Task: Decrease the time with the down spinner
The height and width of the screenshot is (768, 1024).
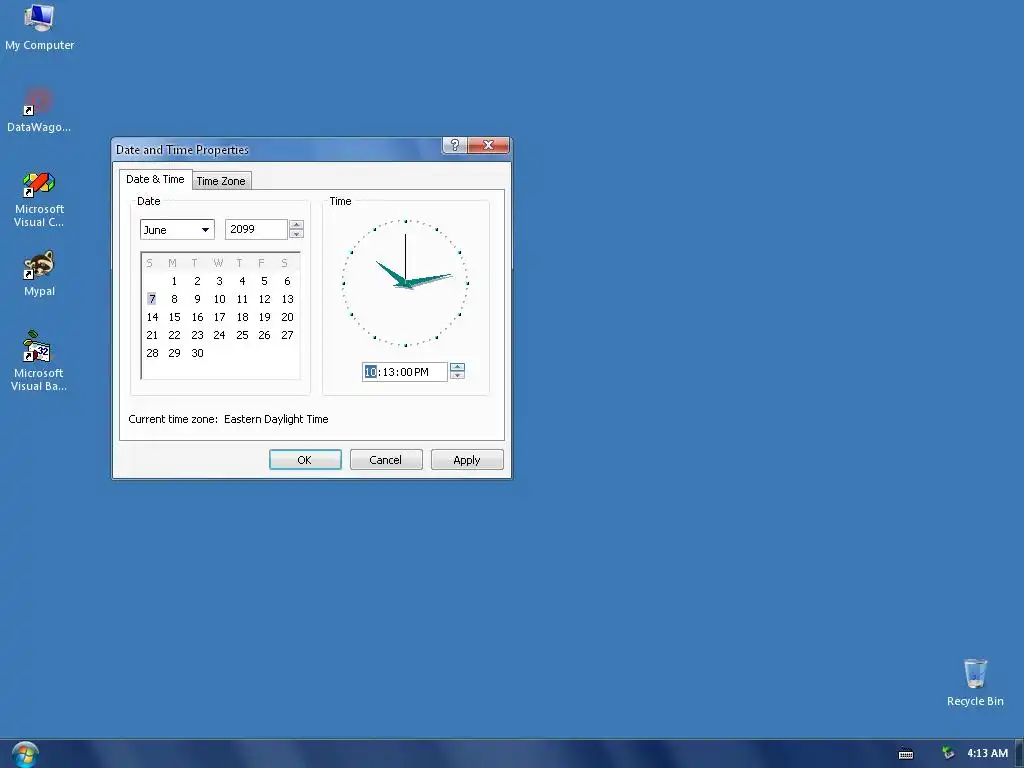Action: click(x=457, y=376)
